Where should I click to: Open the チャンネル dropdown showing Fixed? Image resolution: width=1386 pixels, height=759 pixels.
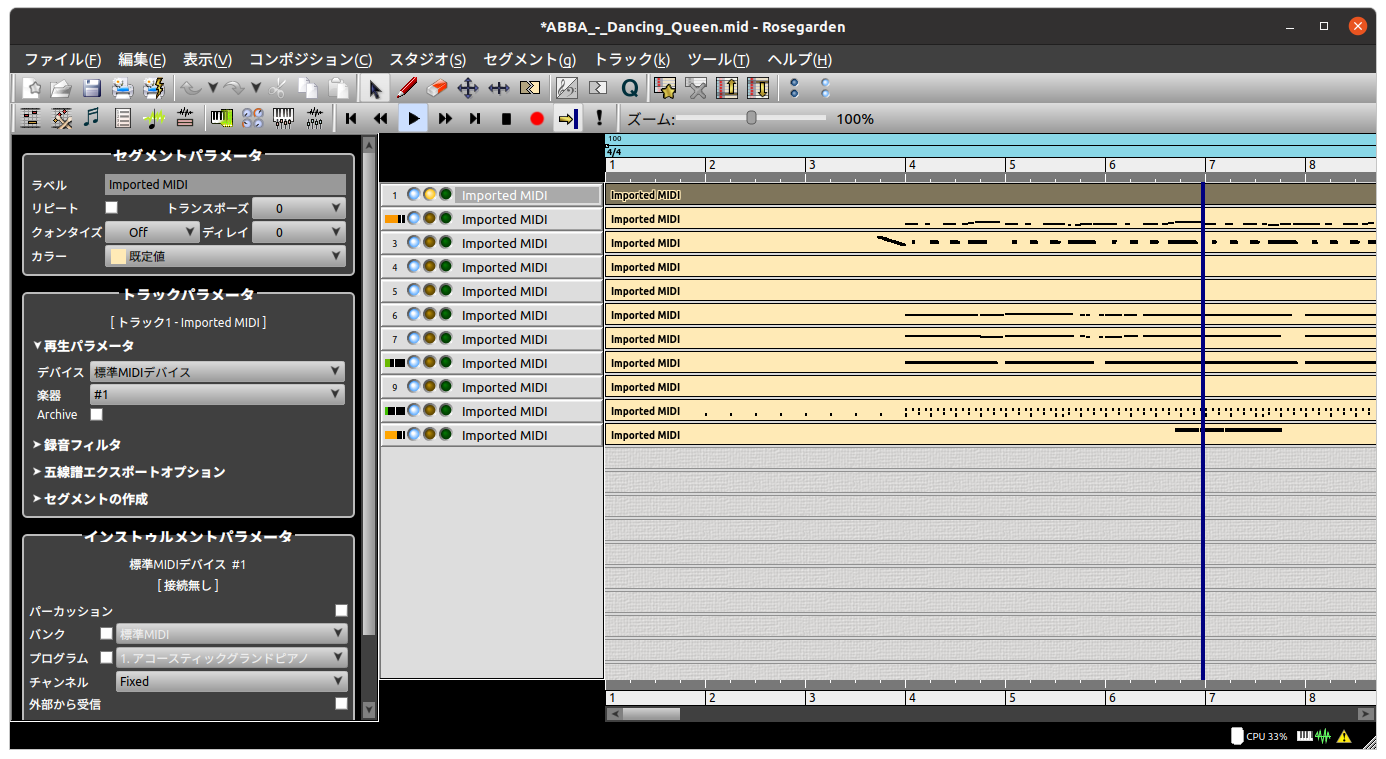pyautogui.click(x=231, y=681)
